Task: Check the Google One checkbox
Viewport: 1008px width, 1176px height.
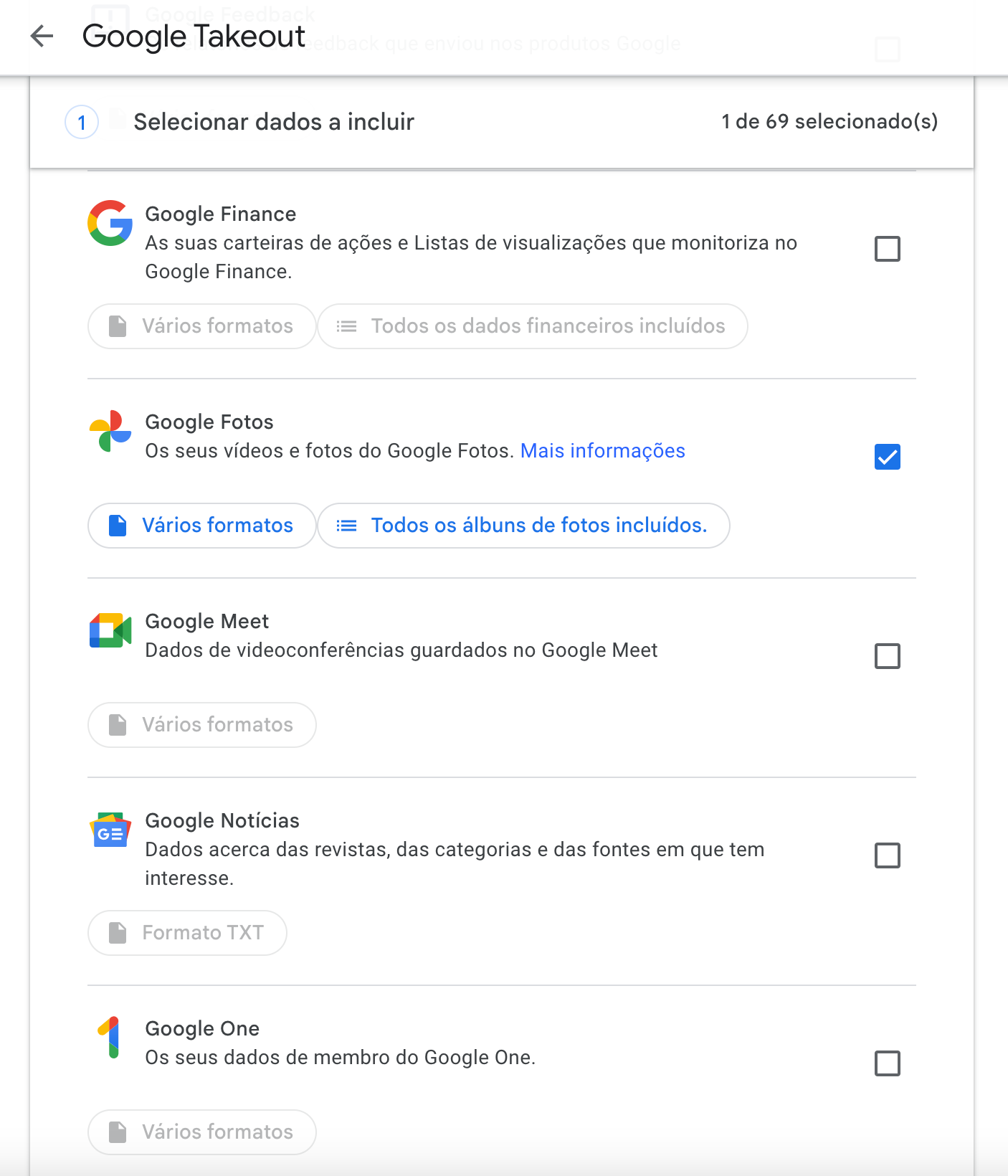Action: click(888, 1063)
